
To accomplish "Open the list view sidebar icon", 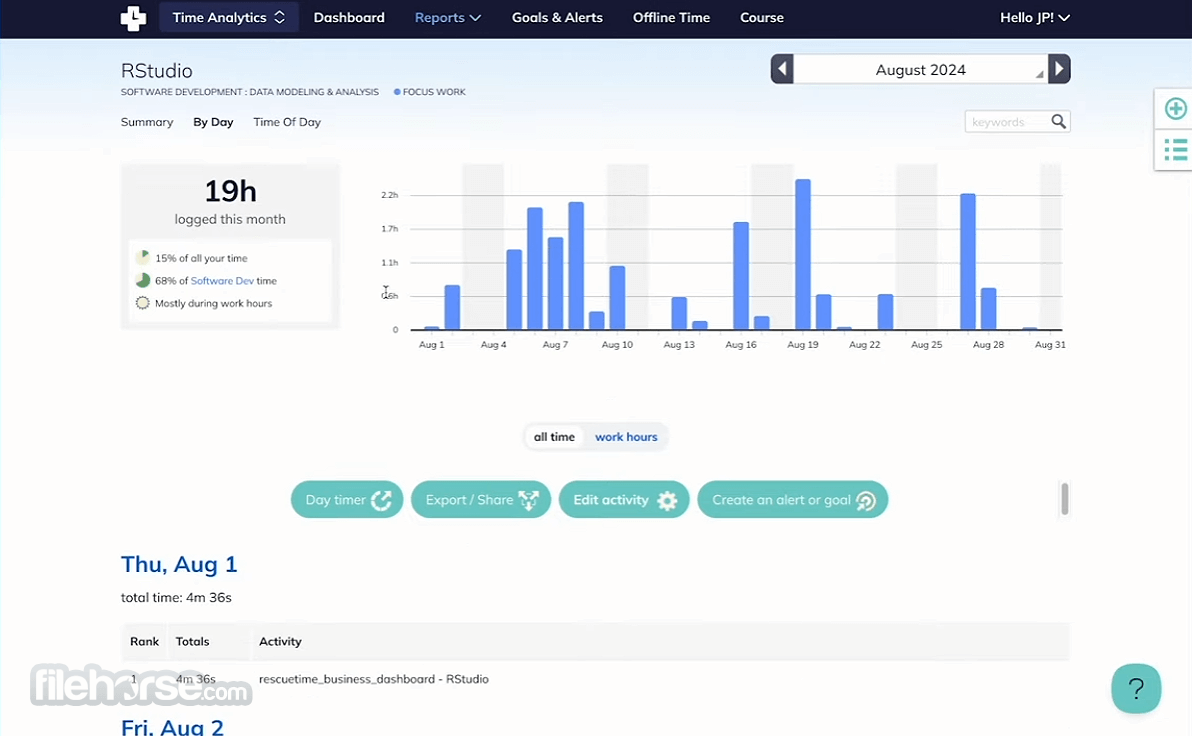I will point(1175,150).
